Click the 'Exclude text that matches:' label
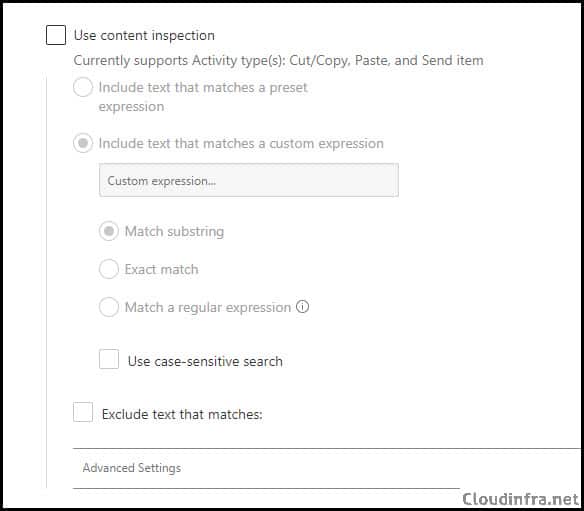 coord(182,414)
